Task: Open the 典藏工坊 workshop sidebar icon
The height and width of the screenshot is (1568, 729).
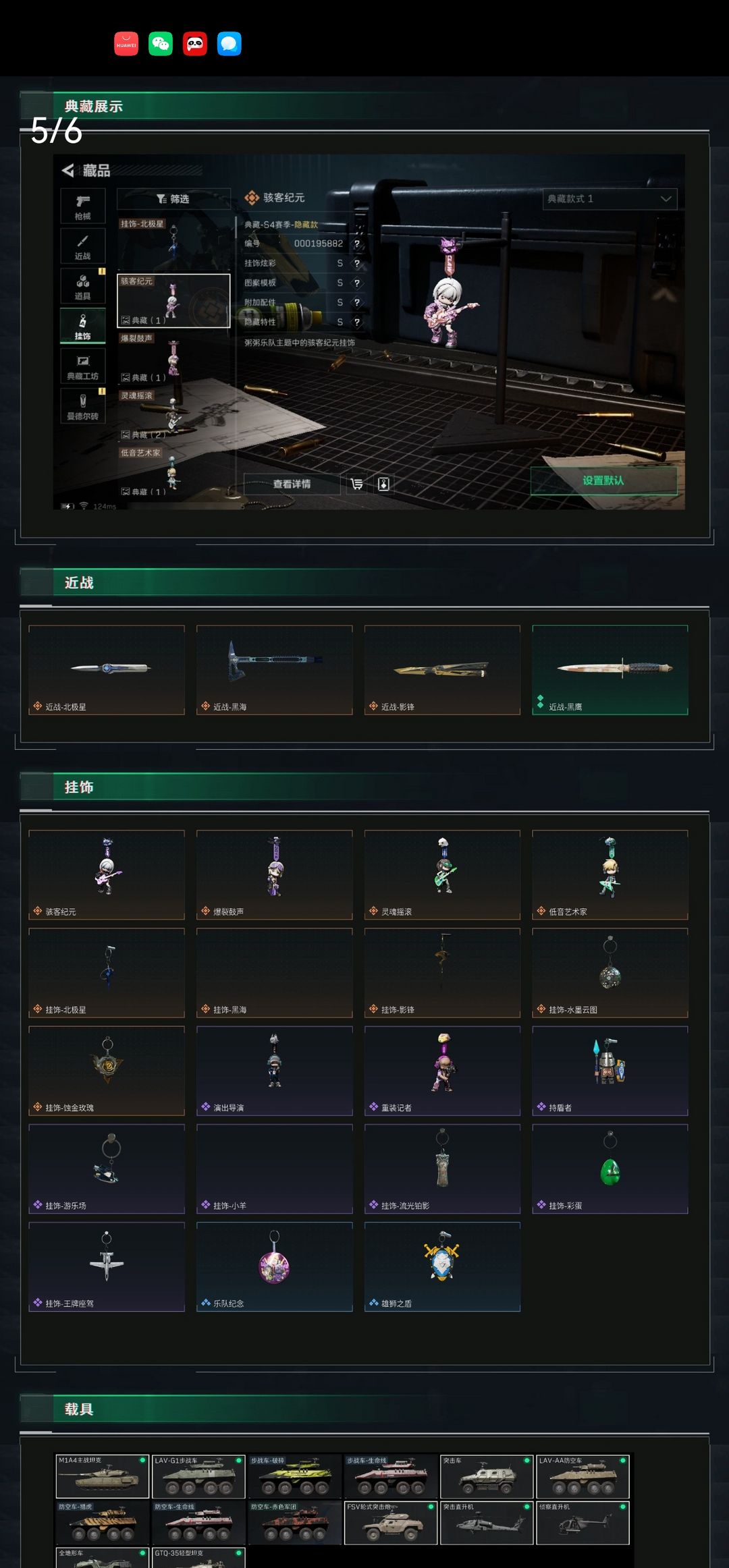Action: click(x=83, y=366)
